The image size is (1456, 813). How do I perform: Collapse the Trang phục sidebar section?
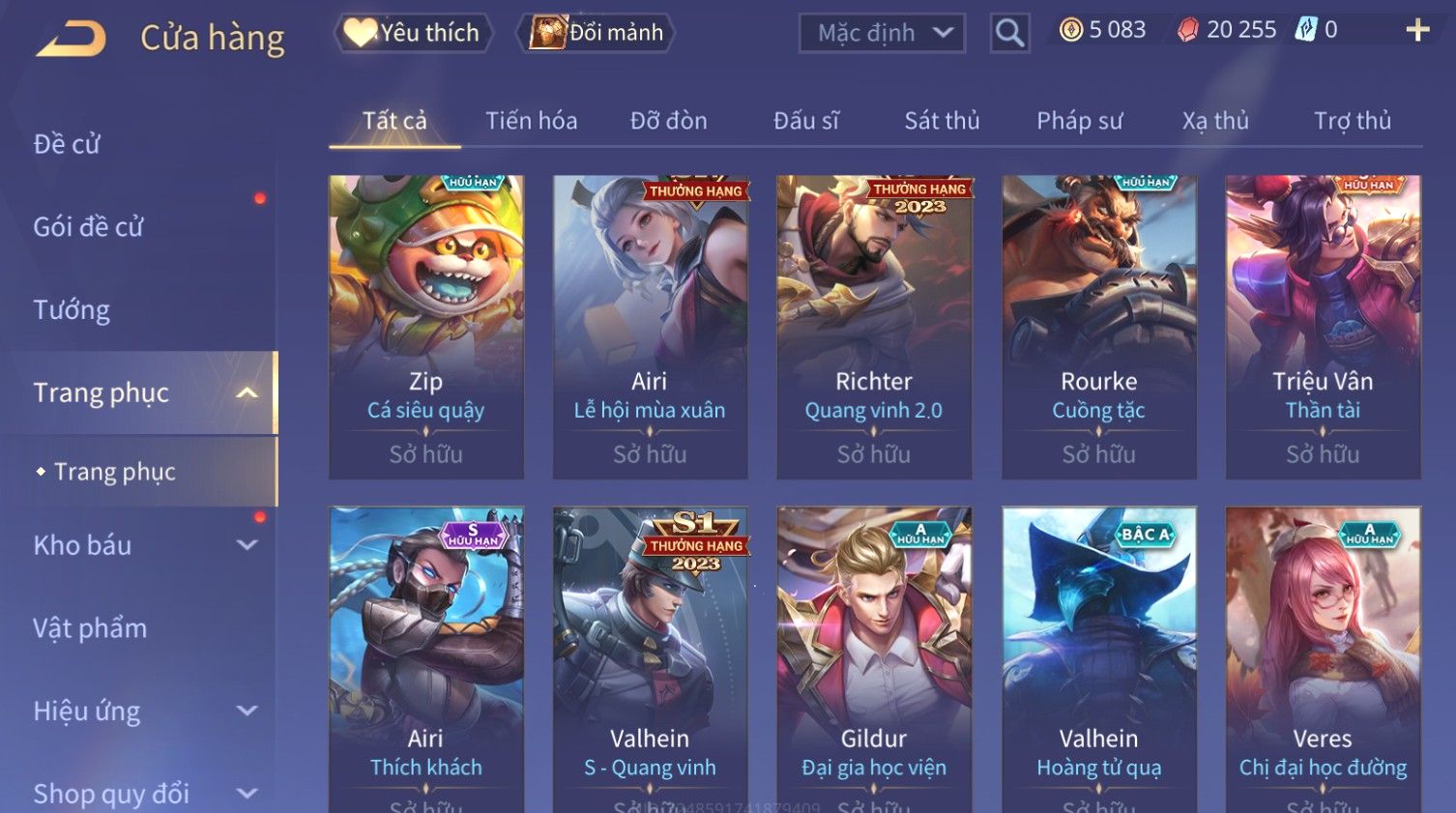click(x=247, y=392)
